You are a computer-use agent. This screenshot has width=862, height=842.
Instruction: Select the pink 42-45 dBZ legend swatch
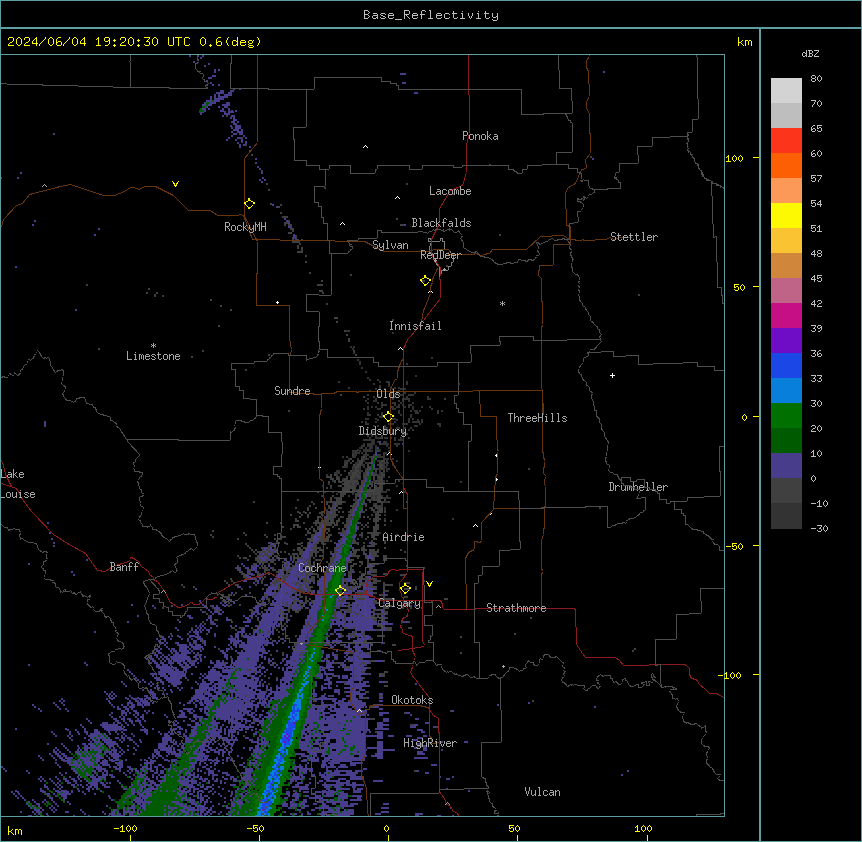(x=786, y=291)
